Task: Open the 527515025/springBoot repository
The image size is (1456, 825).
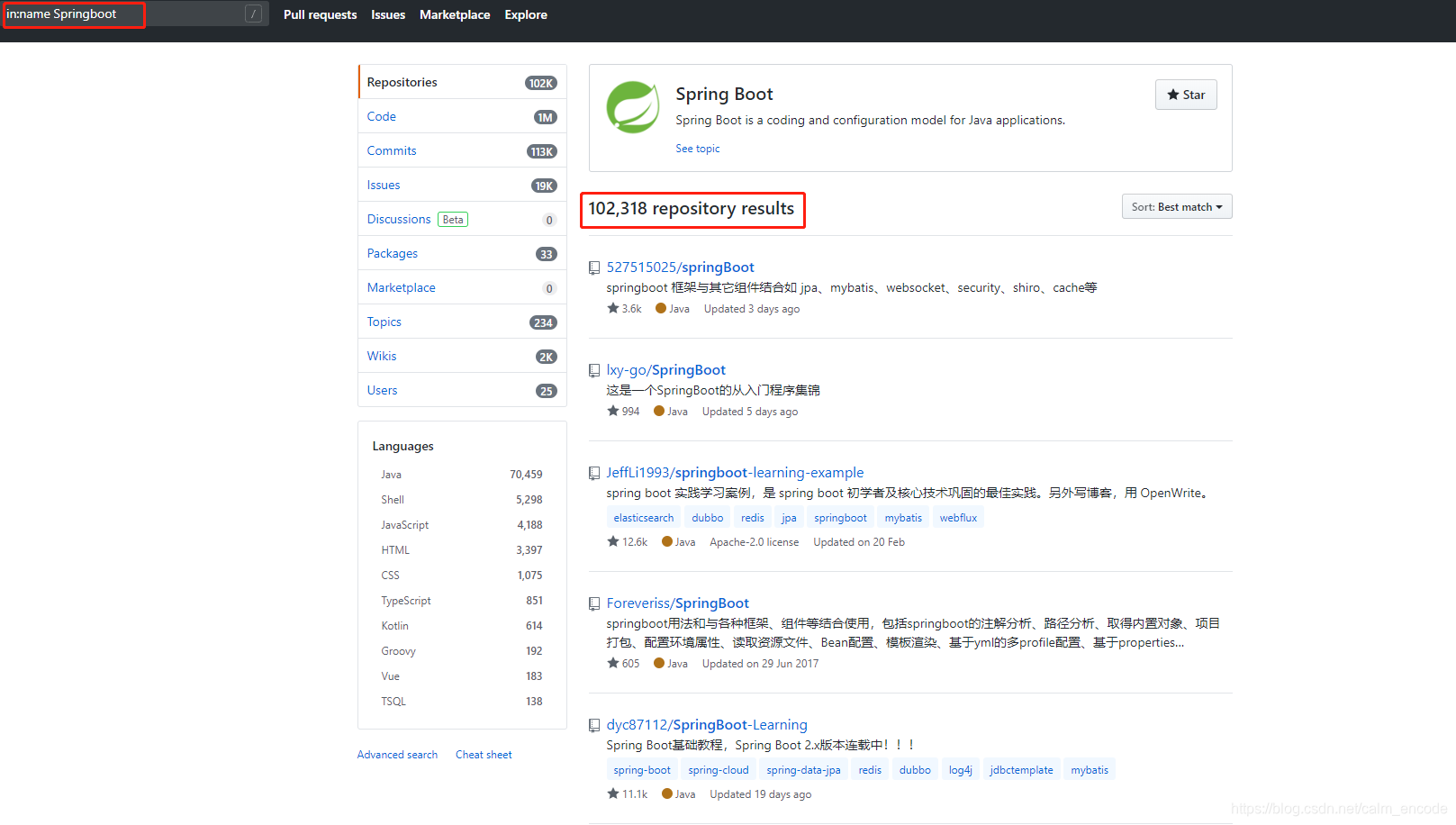Action: pos(680,267)
